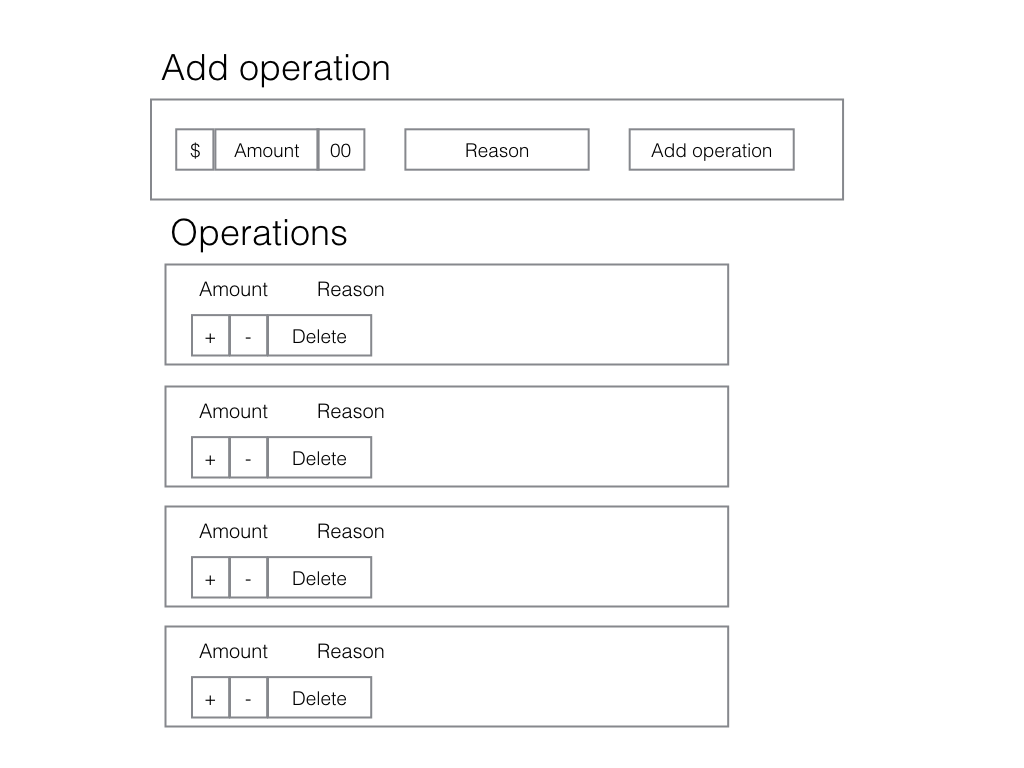Select the second operation's Reason label
1024x768 pixels.
[x=351, y=411]
